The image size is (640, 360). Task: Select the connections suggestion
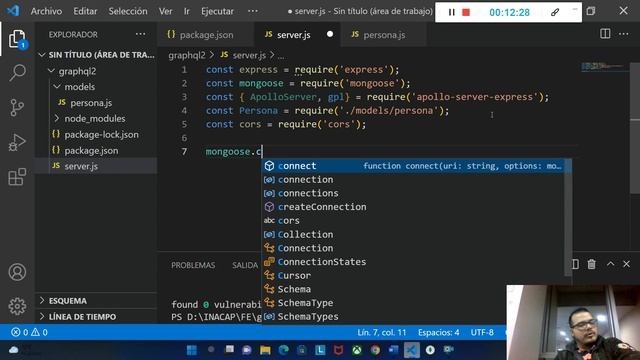coord(413,193)
